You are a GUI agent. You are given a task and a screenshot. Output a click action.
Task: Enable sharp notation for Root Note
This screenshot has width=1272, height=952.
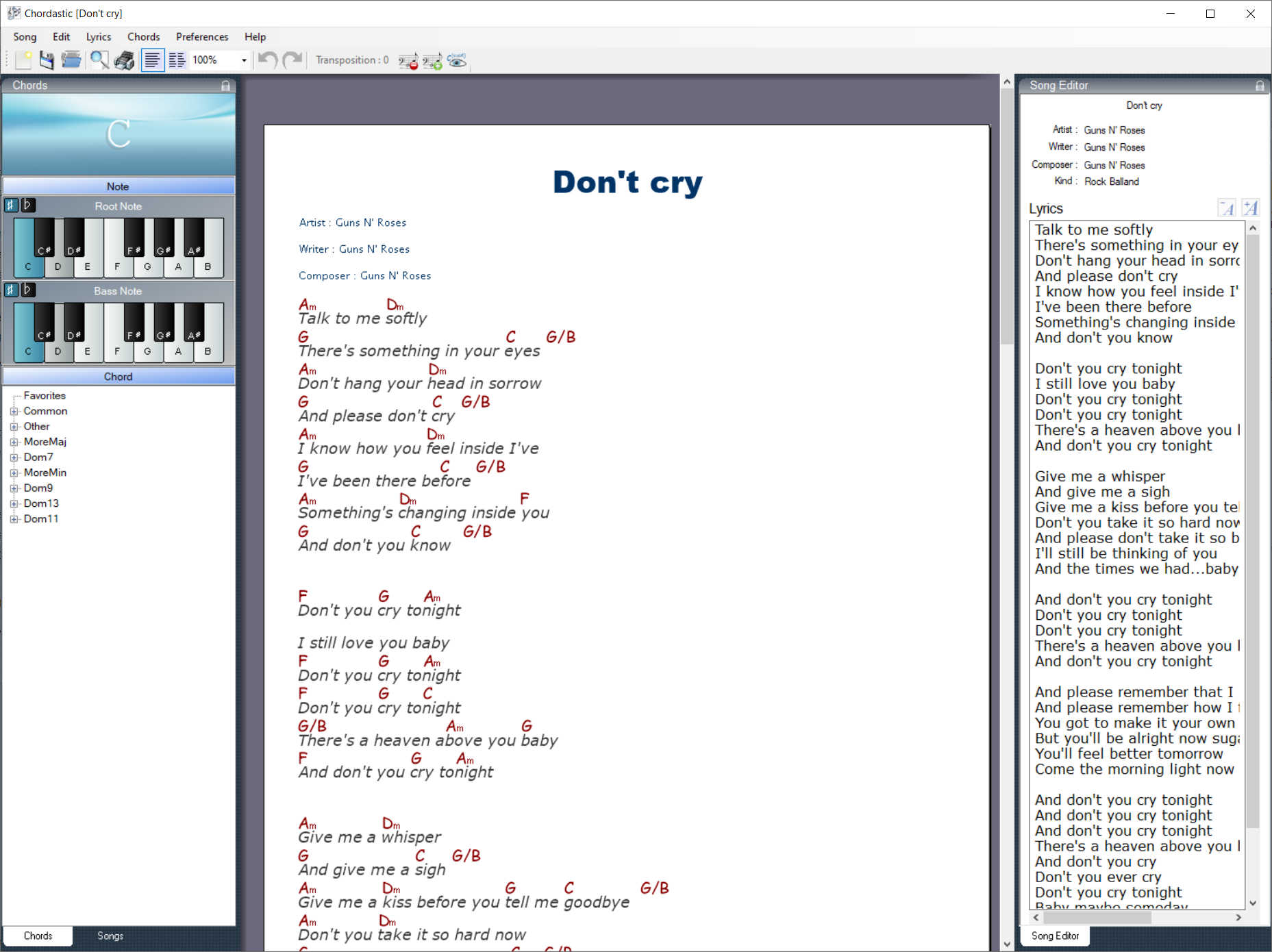[x=11, y=205]
